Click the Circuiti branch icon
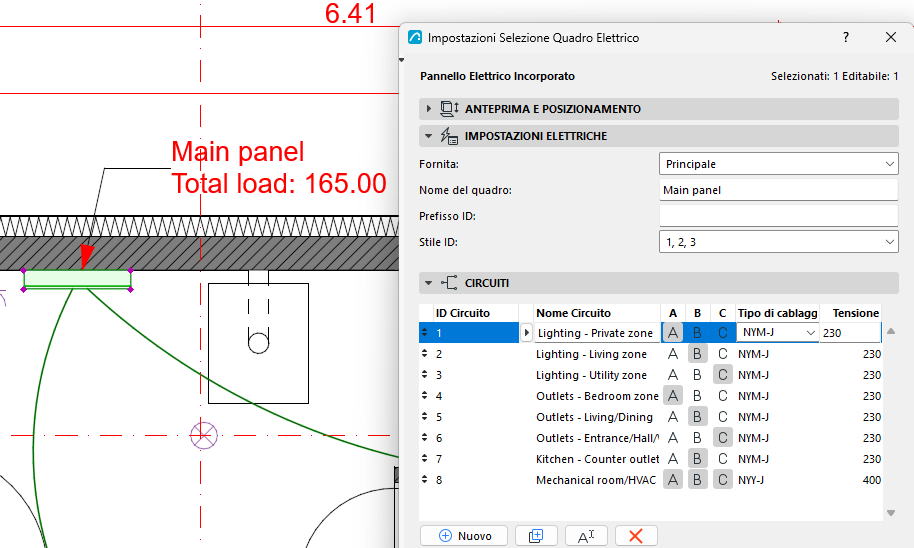Screen dimensions: 914x548 449,283
